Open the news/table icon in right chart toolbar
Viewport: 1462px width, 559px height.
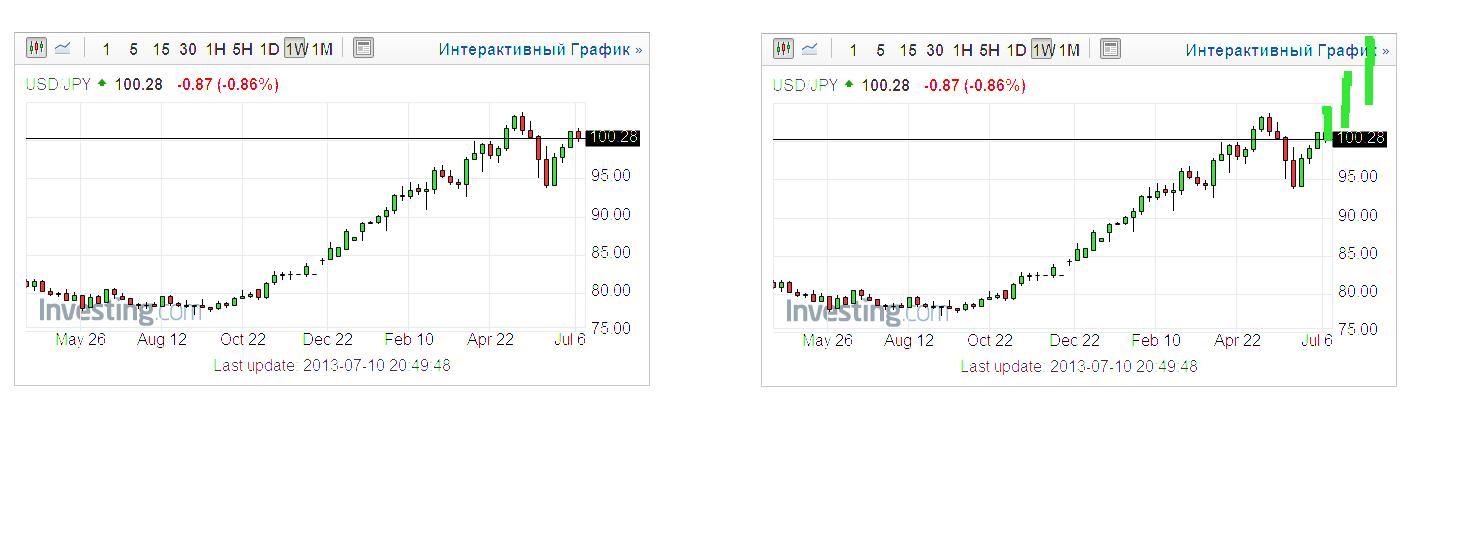1110,48
